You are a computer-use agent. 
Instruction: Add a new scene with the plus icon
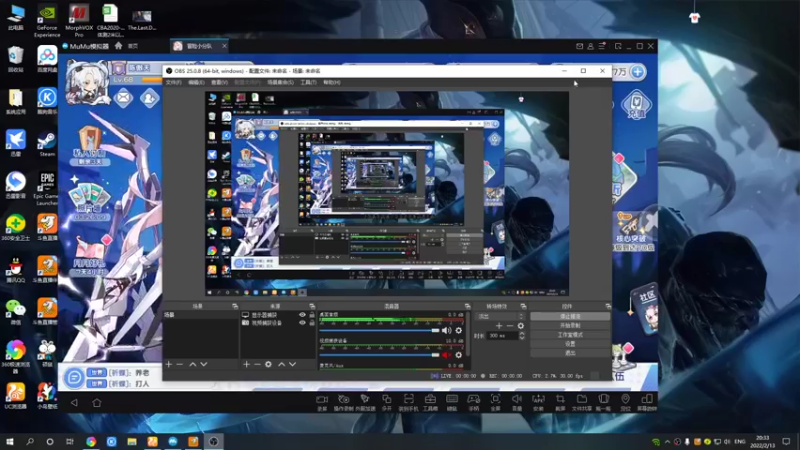click(x=169, y=364)
